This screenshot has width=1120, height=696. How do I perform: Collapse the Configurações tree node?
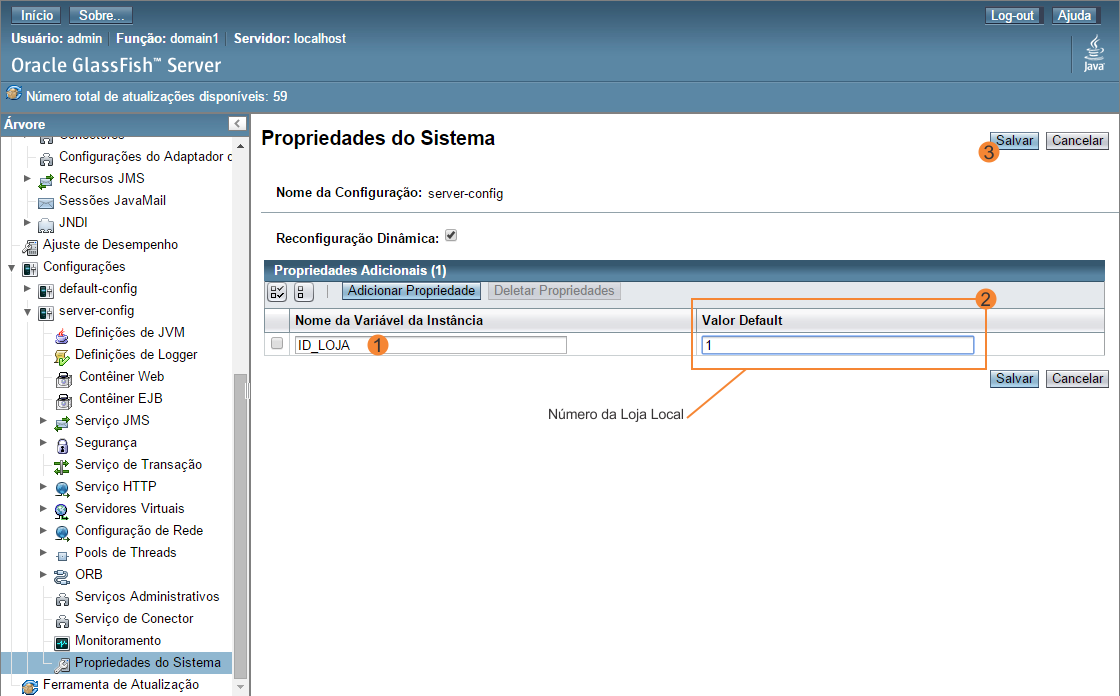tap(12, 267)
